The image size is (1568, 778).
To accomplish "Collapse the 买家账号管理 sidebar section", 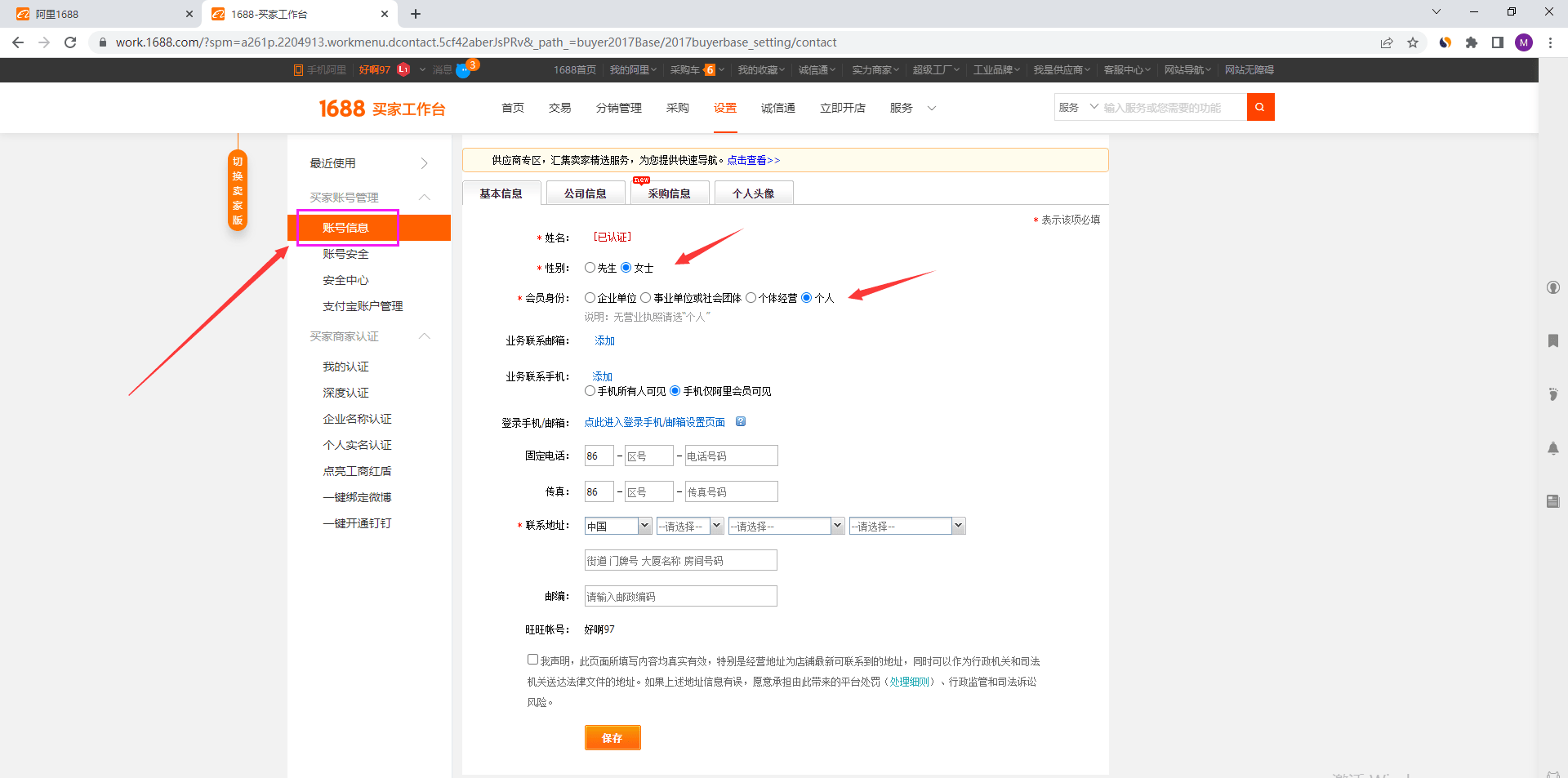I will pyautogui.click(x=424, y=198).
